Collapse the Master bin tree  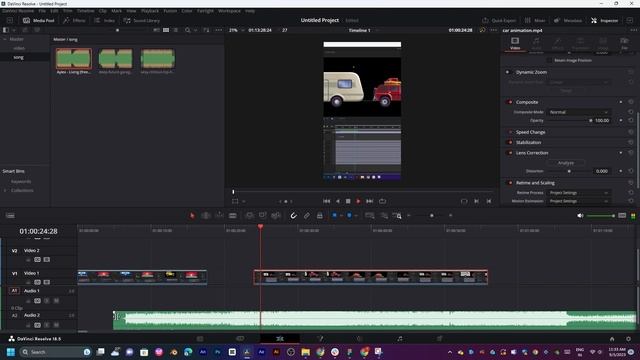coord(5,39)
